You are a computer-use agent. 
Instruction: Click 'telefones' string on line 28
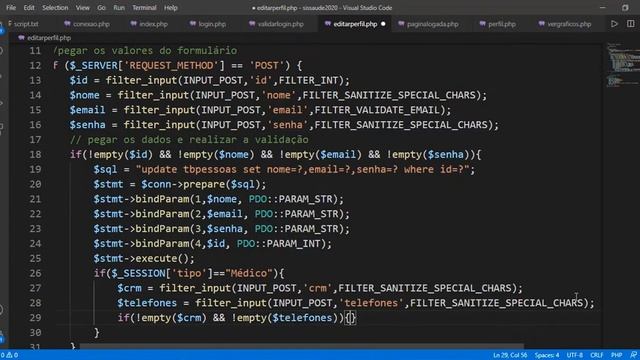click(x=371, y=303)
